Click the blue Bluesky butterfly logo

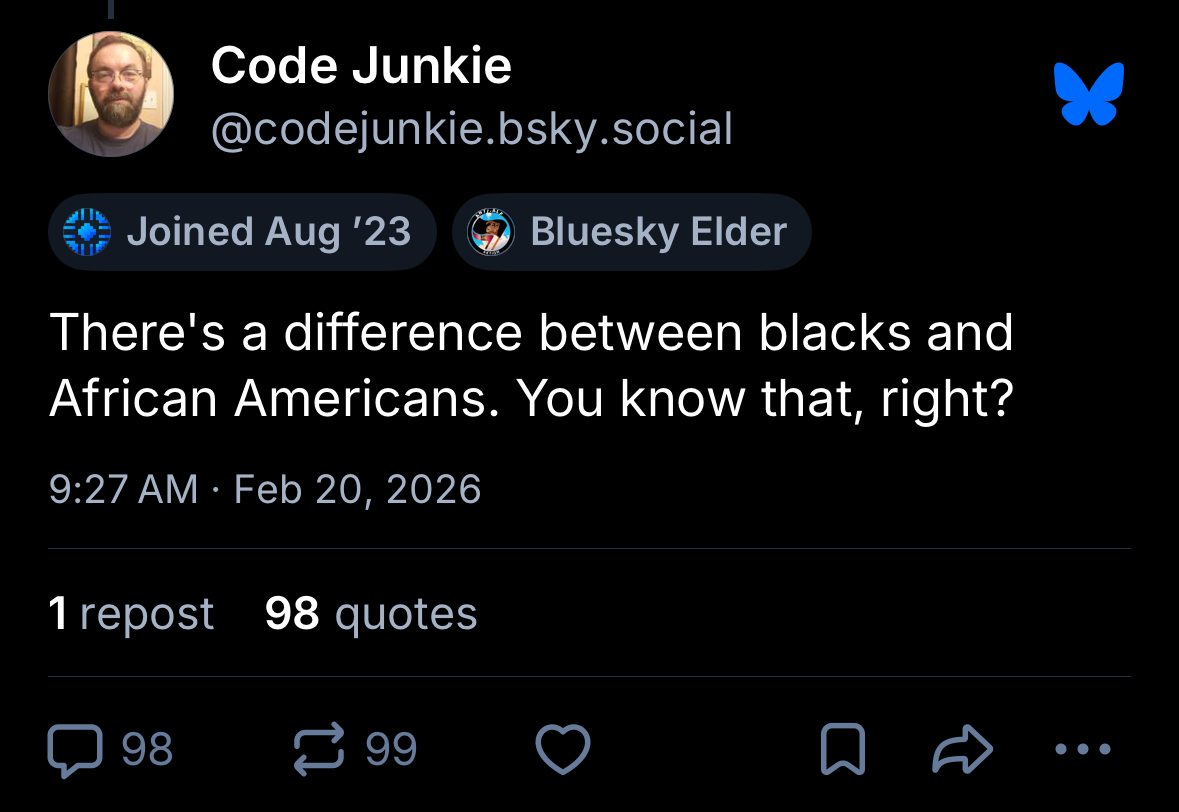tap(1089, 94)
